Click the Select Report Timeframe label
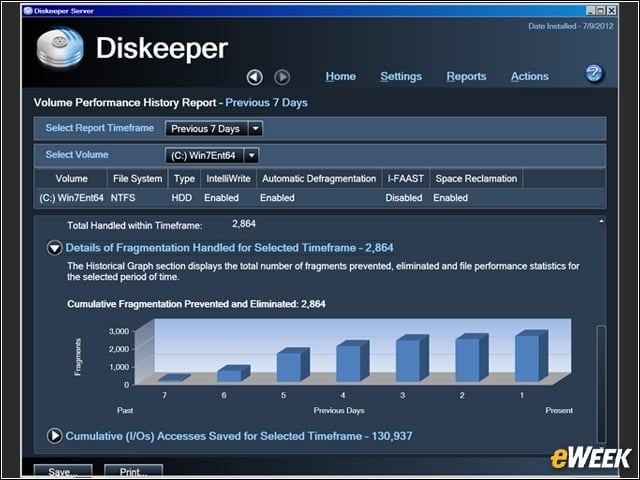This screenshot has width=640, height=480. point(100,128)
